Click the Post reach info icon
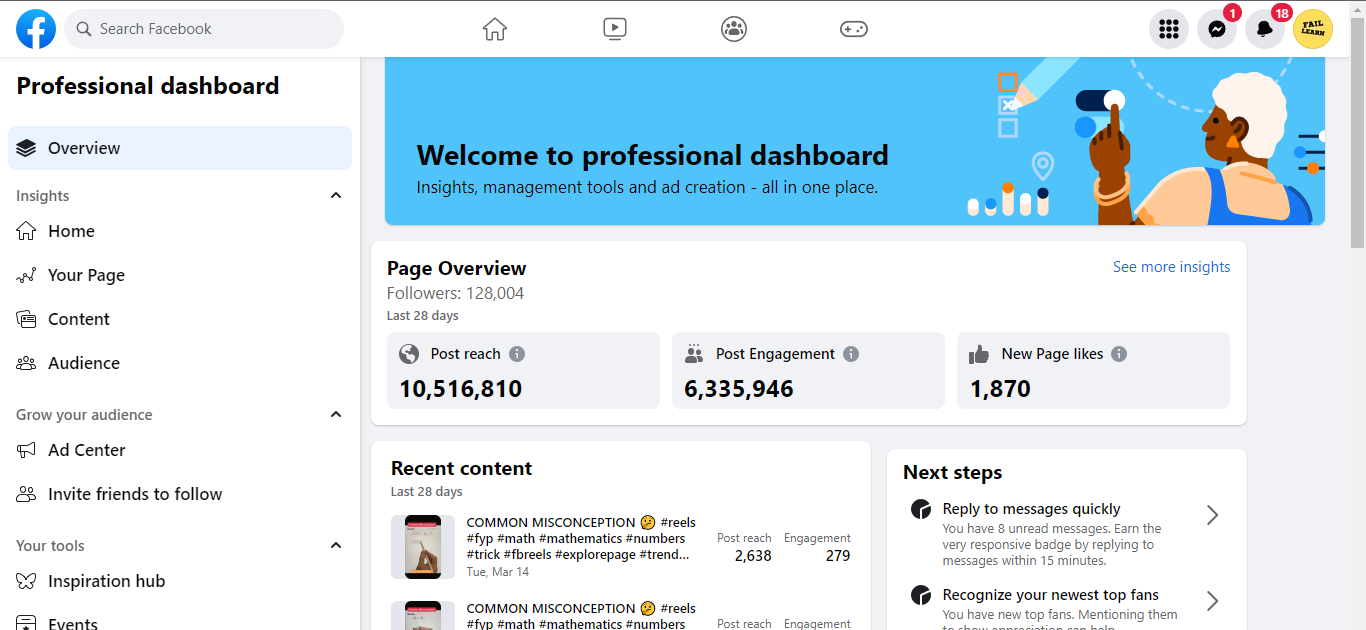1366x630 pixels. click(x=517, y=354)
